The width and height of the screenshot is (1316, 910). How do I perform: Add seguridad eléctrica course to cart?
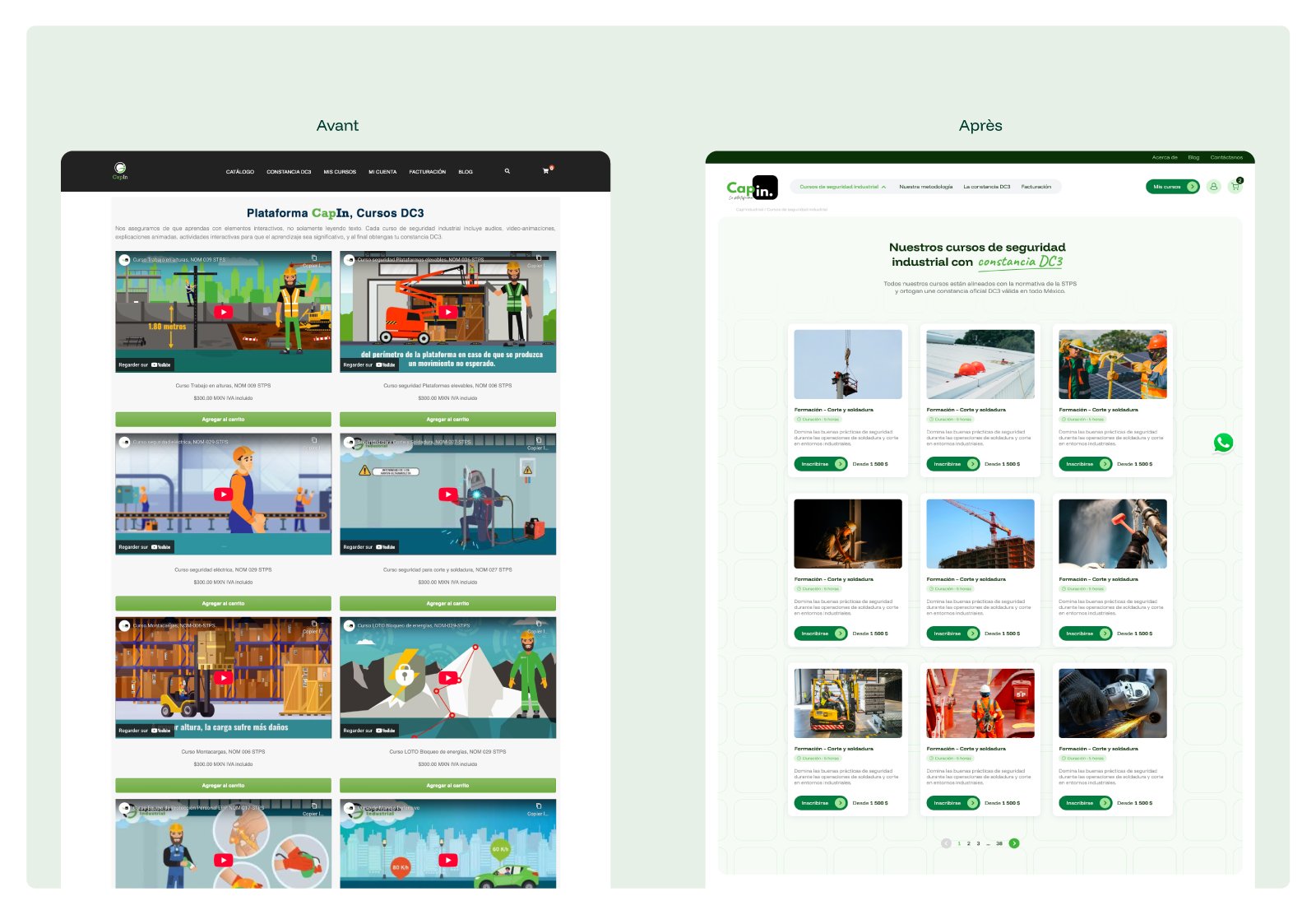[x=224, y=603]
